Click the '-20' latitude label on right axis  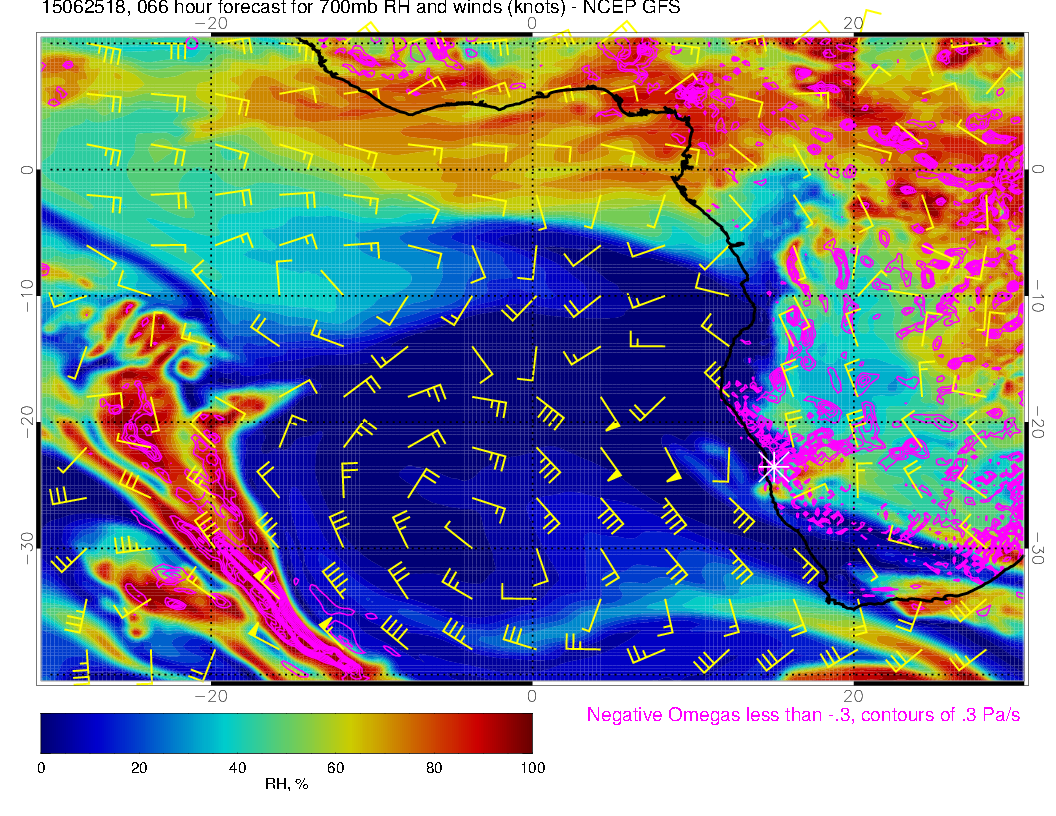pyautogui.click(x=1038, y=422)
